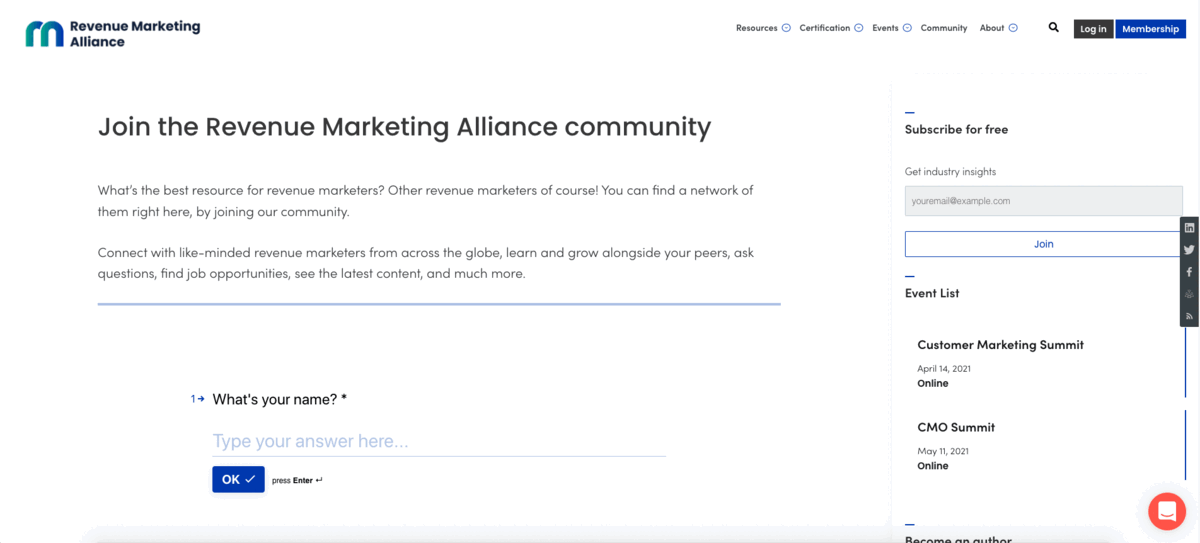Open the red chat widget bubble
1200x543 pixels.
pos(1166,511)
